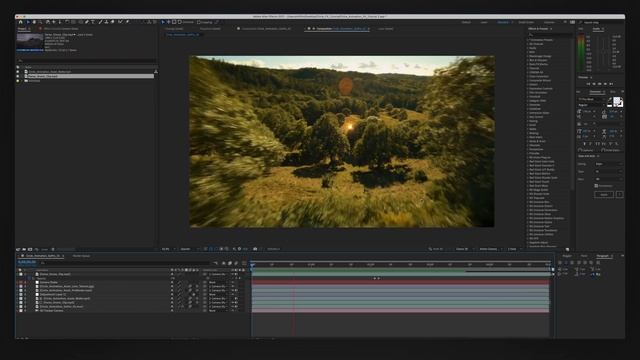This screenshot has width=640, height=360.
Task: Select the Type (T) tool
Action: coord(93,22)
